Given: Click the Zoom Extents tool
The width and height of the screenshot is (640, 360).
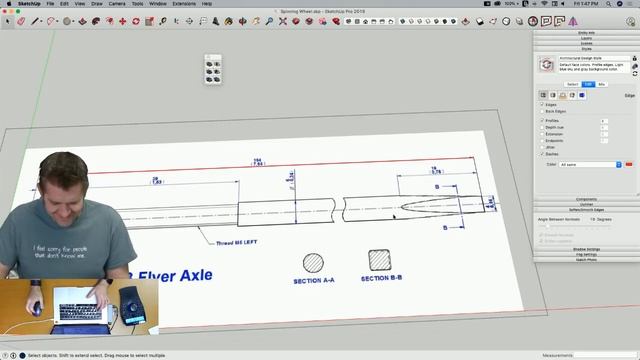Looking at the screenshot, I should coord(283,21).
